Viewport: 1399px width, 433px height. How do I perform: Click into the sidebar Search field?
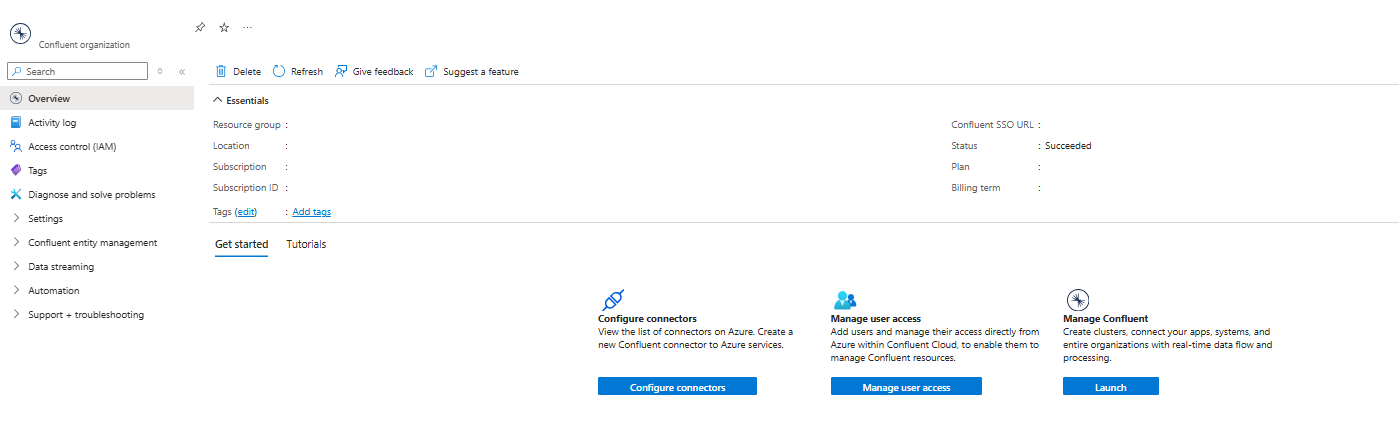click(77, 71)
